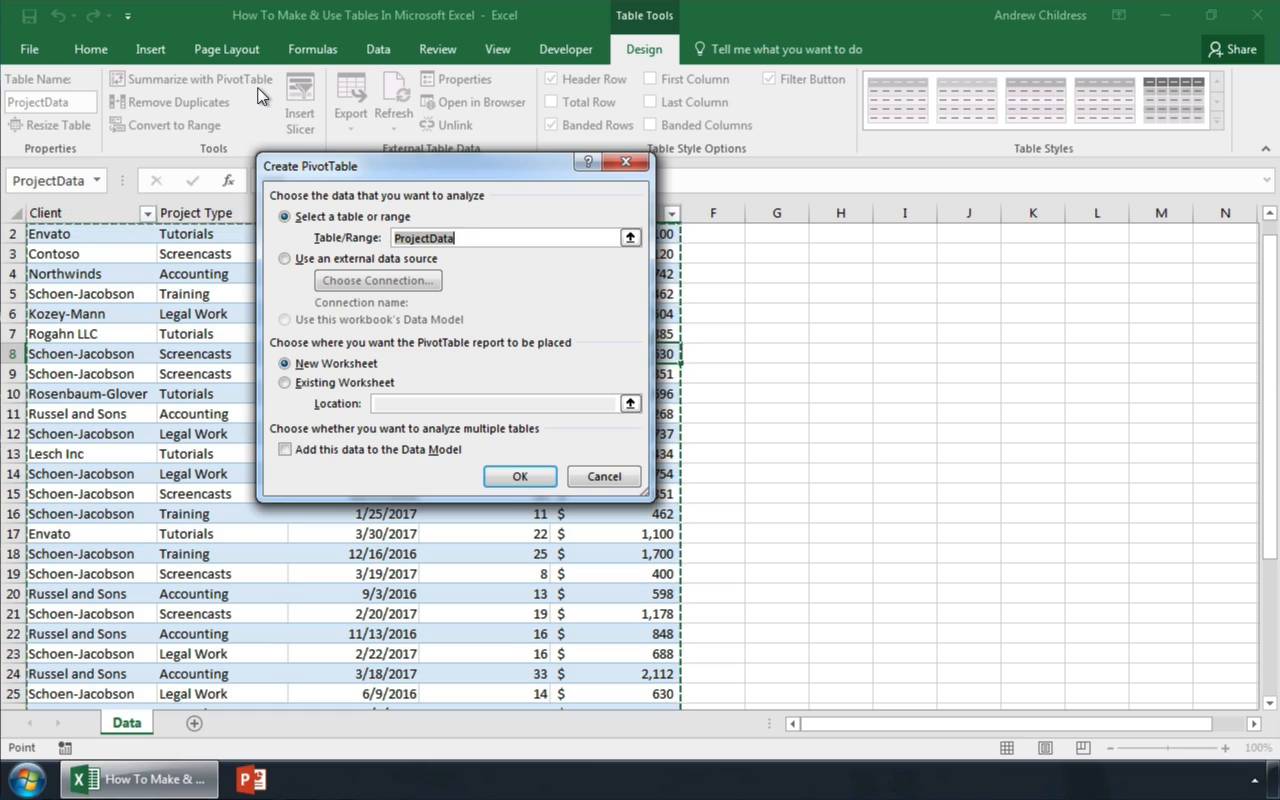Click the formula bar cancel X icon
The height and width of the screenshot is (800, 1280).
[x=156, y=181]
